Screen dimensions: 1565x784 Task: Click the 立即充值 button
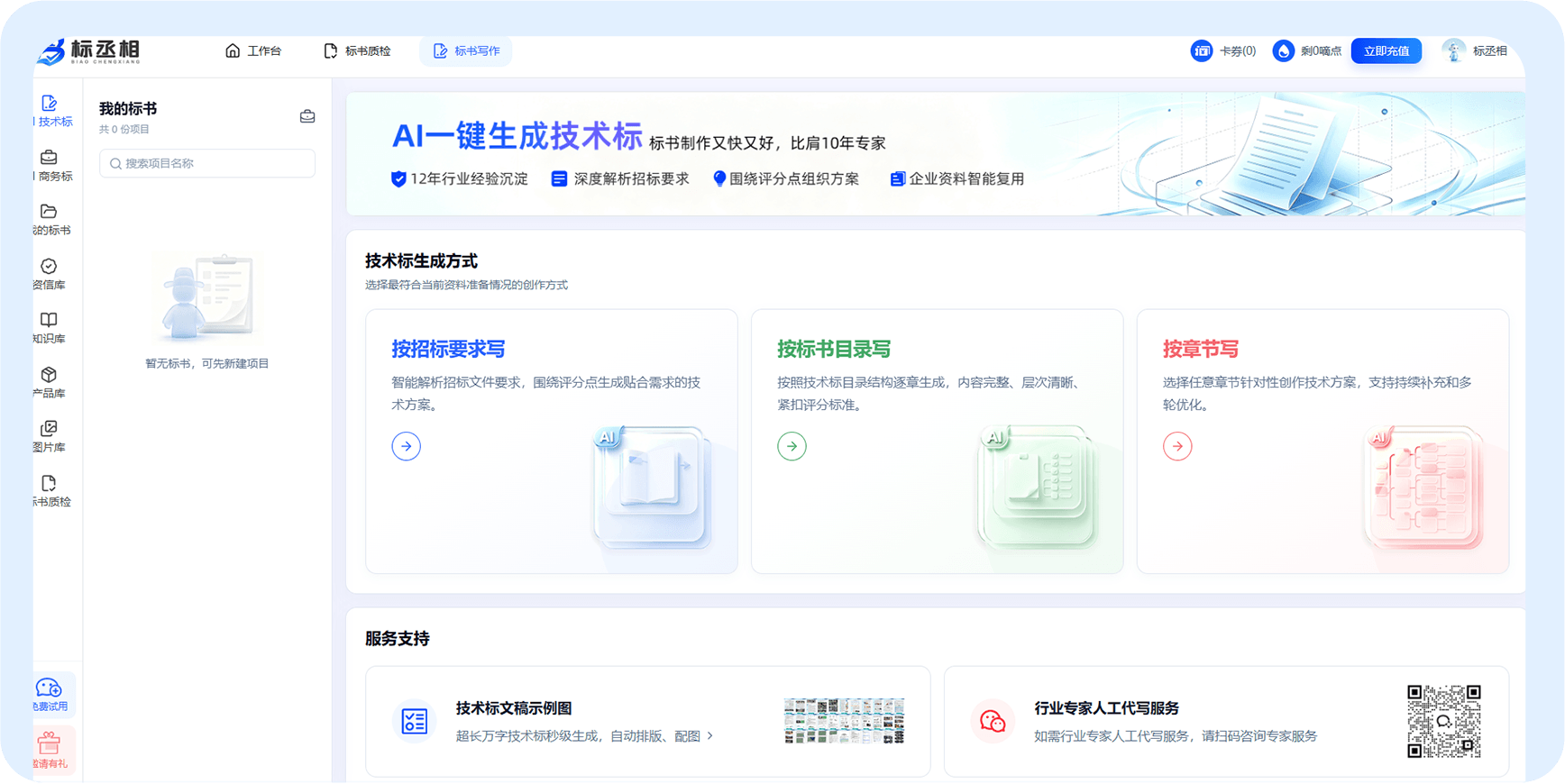[1387, 51]
